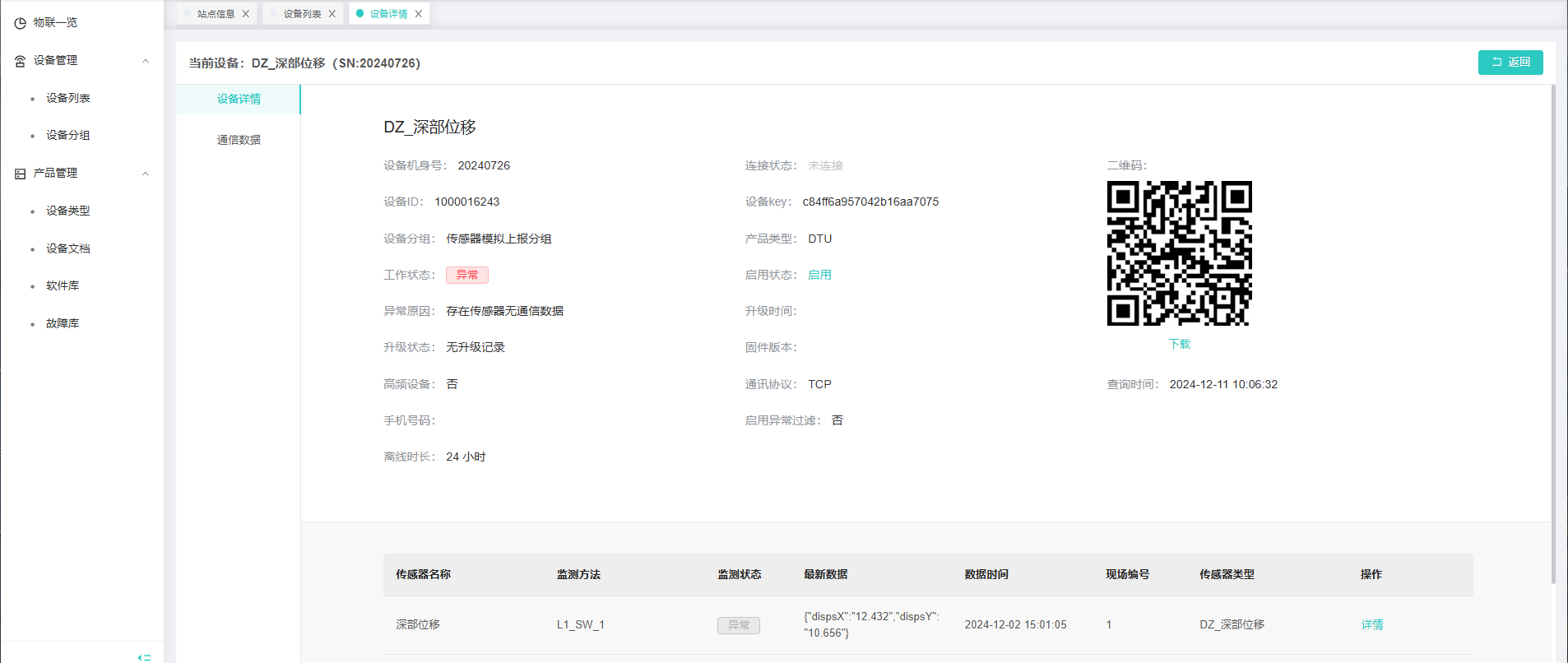Close the 设备列表 tab
Screen dimensions: 1568x663
[x=332, y=14]
